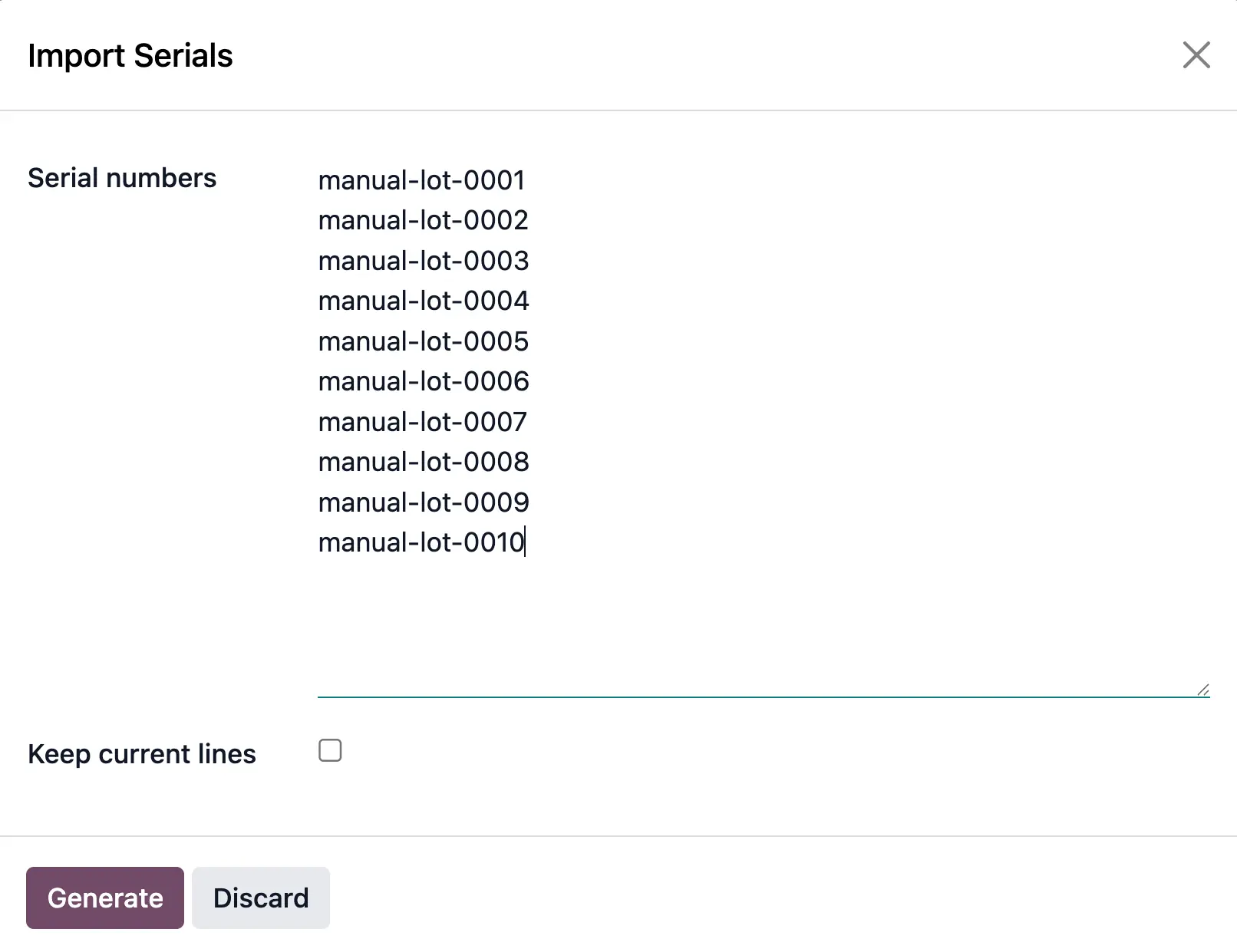Click on manual-lot-0008 in the textarea
The height and width of the screenshot is (952, 1237).
point(423,462)
